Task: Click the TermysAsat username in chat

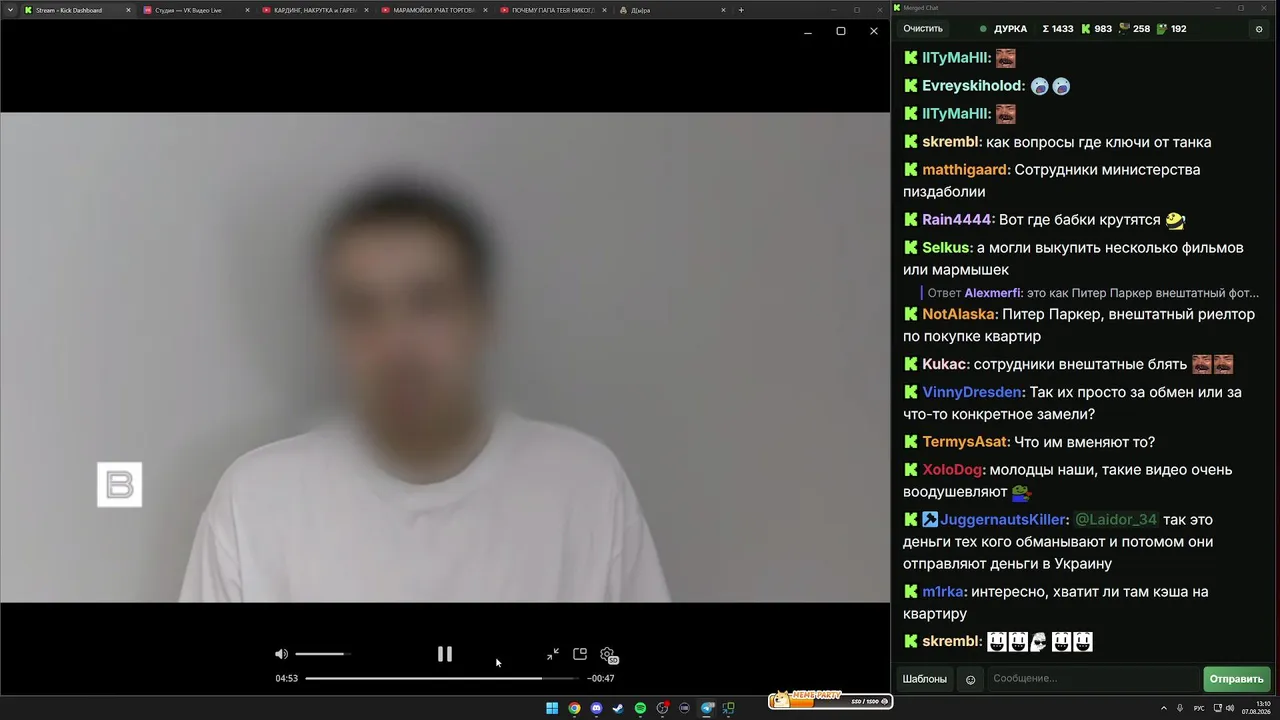Action: pos(966,442)
